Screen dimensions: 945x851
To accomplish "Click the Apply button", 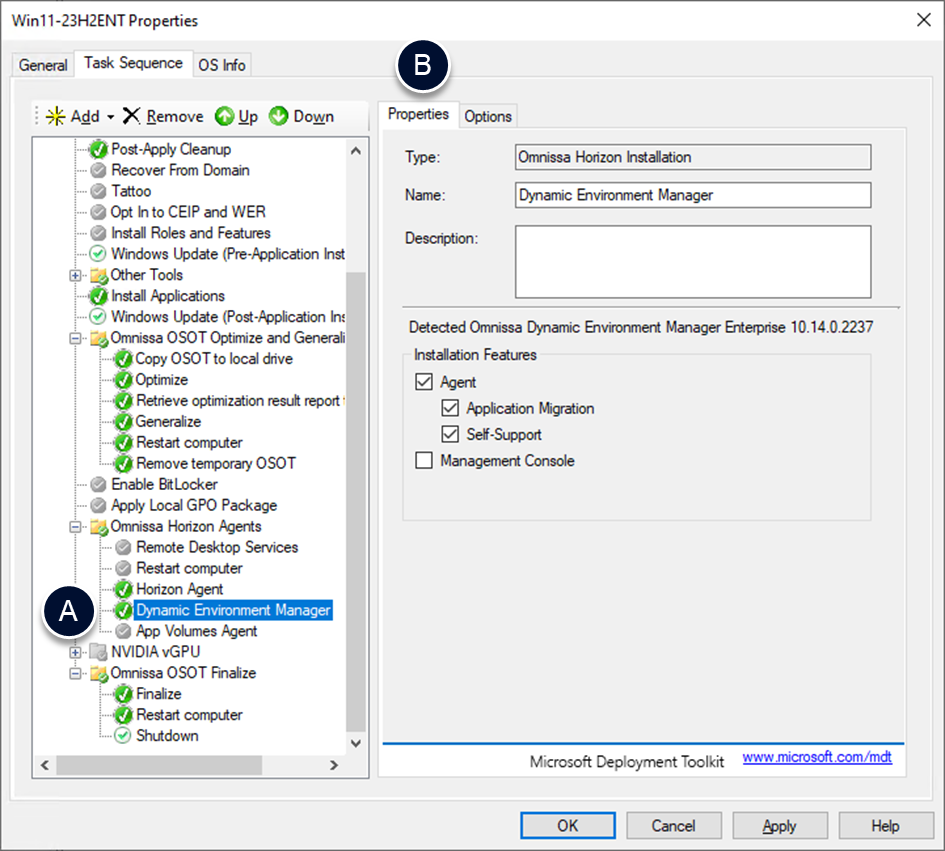I will coord(779,826).
